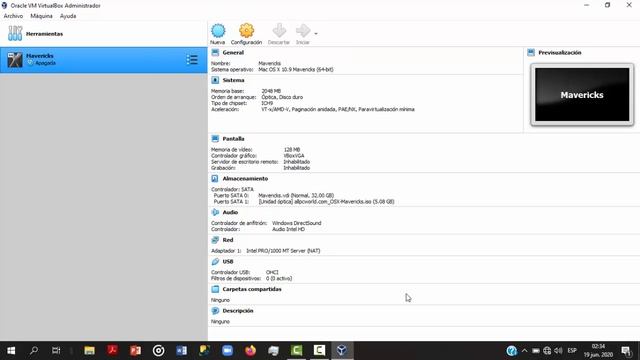Click the Descartar toolbar icon
The height and width of the screenshot is (360, 640).
click(x=279, y=31)
